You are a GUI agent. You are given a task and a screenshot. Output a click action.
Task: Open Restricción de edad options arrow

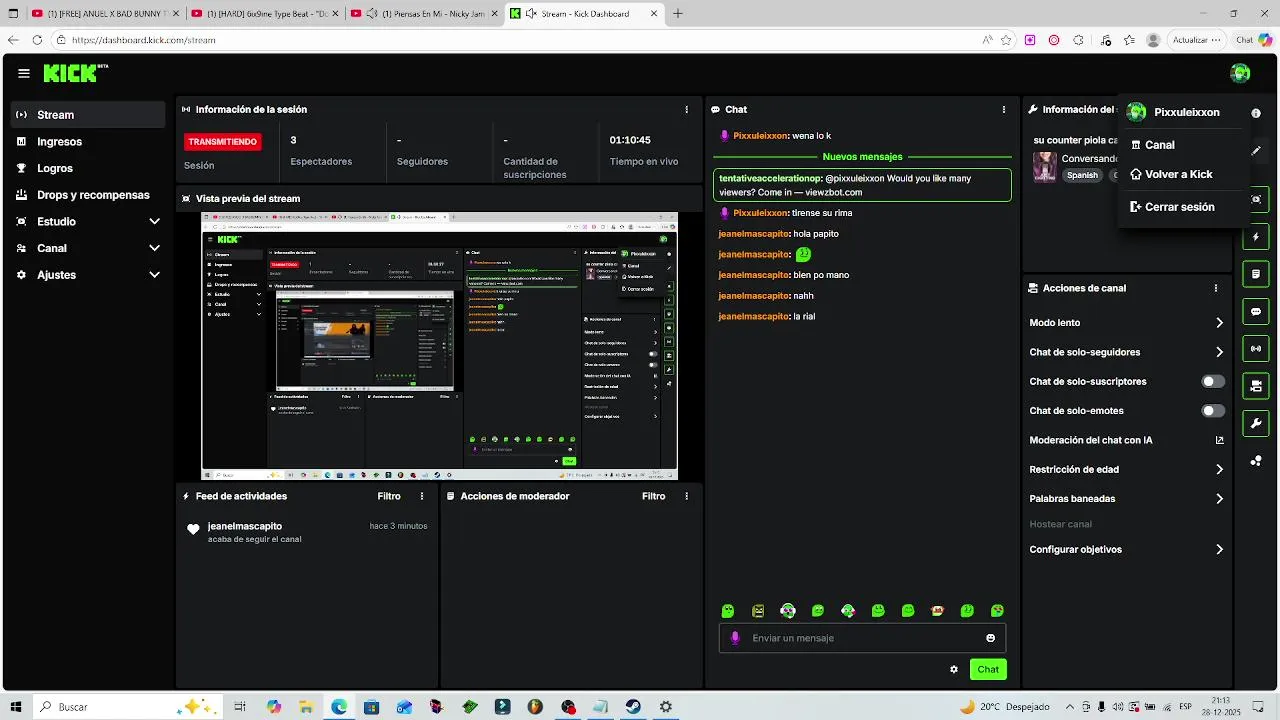point(1219,469)
